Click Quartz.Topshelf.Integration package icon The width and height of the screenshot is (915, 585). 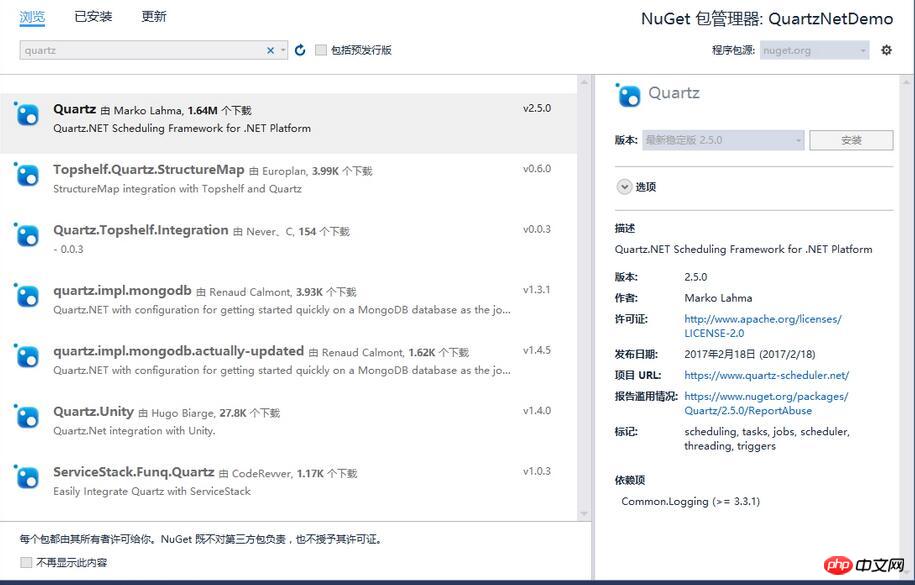click(x=27, y=235)
